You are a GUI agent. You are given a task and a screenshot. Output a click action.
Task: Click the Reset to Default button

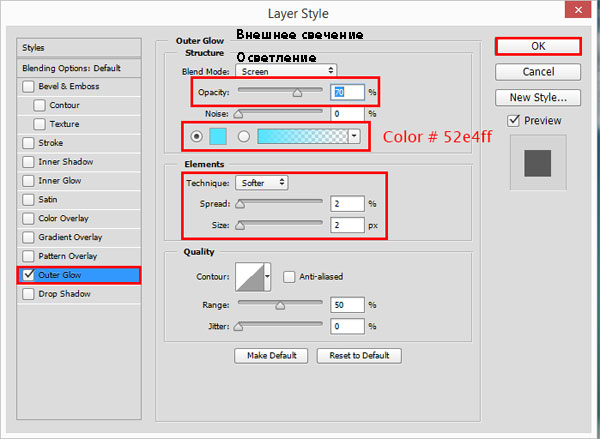359,356
